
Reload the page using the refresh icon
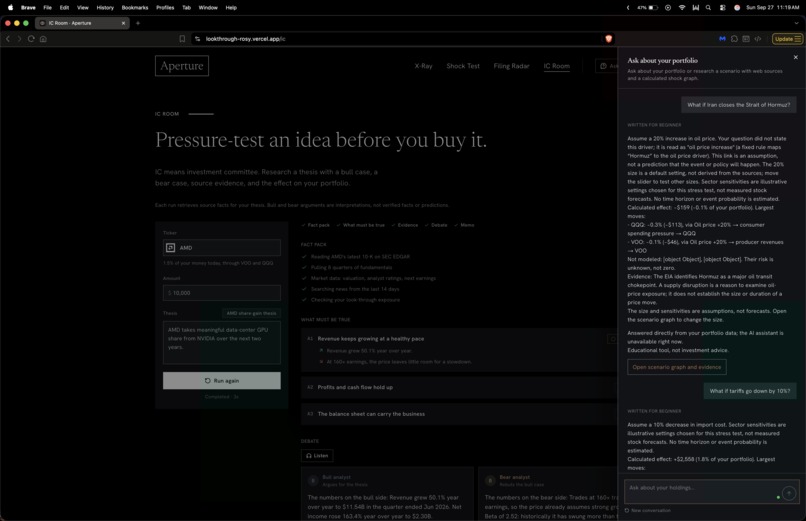point(31,39)
